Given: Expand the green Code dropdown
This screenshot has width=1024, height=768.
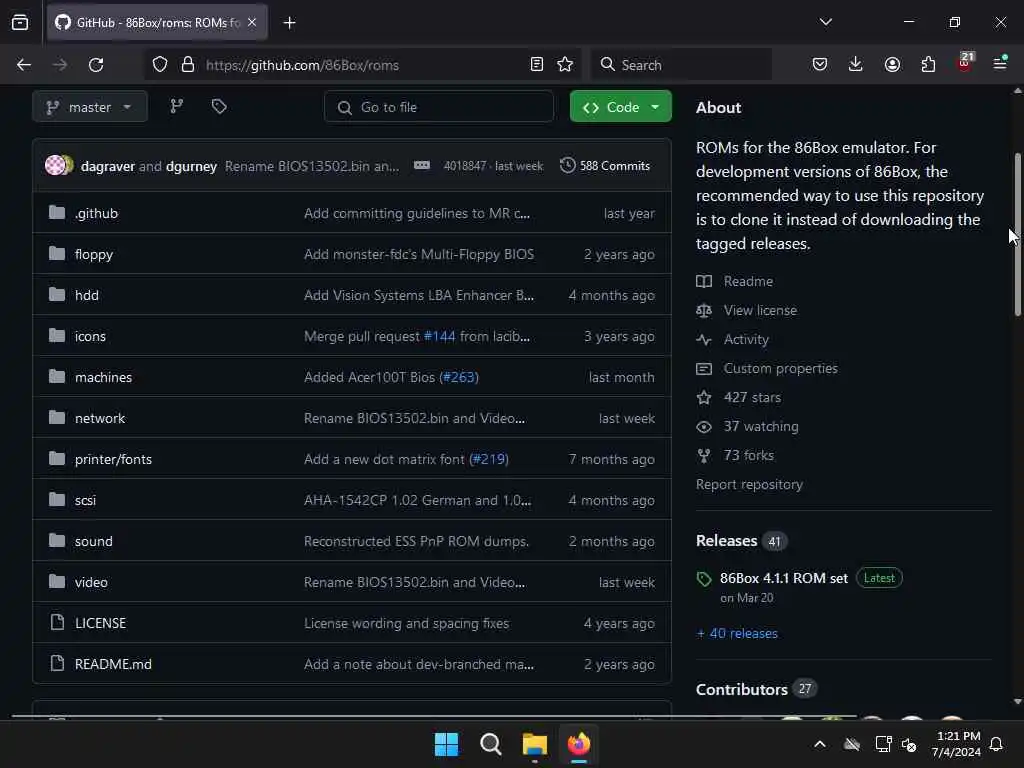Looking at the screenshot, I should coord(620,106).
